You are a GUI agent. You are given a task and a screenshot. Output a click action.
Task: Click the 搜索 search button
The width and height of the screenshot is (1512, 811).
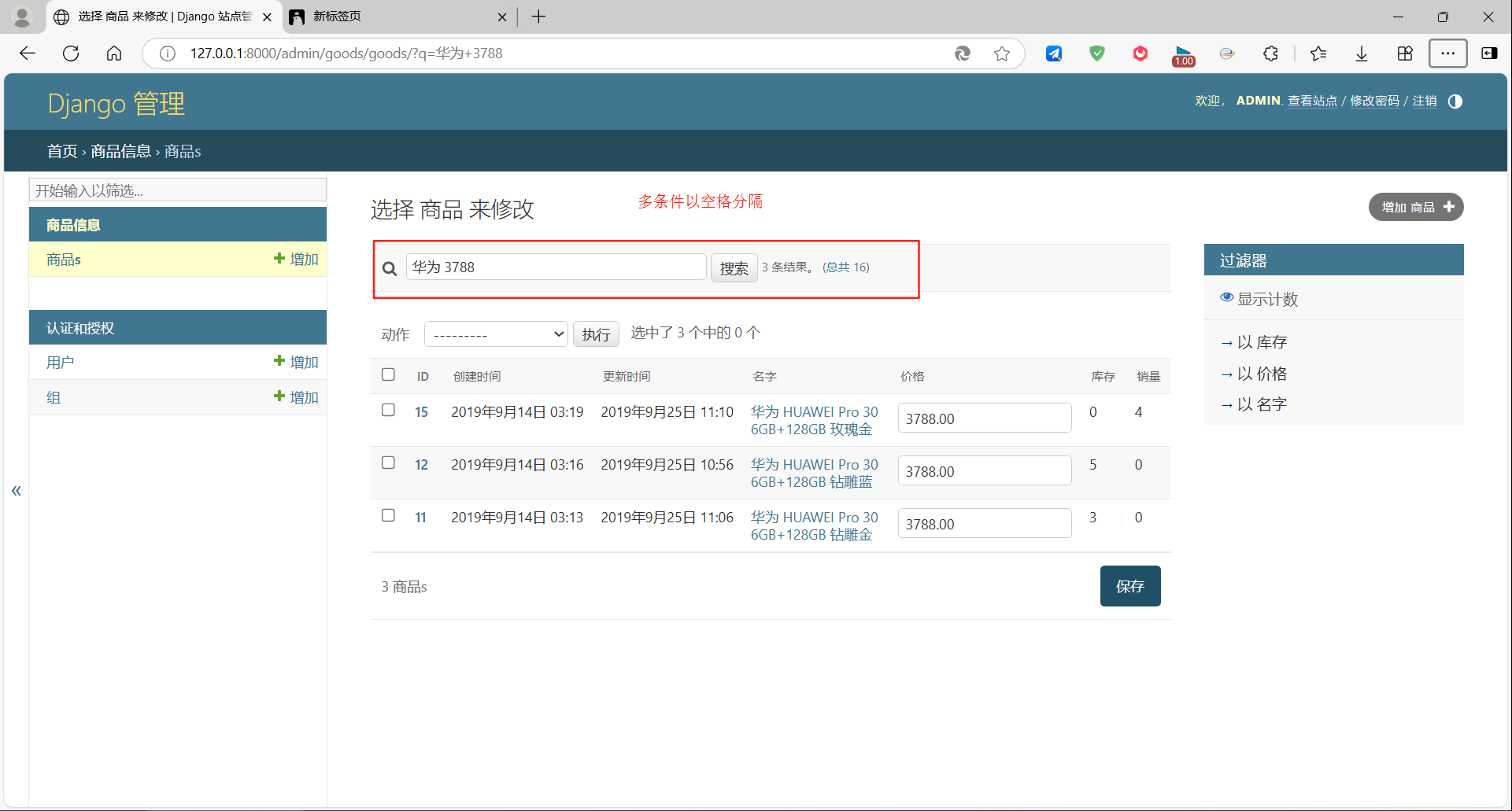[x=734, y=268]
